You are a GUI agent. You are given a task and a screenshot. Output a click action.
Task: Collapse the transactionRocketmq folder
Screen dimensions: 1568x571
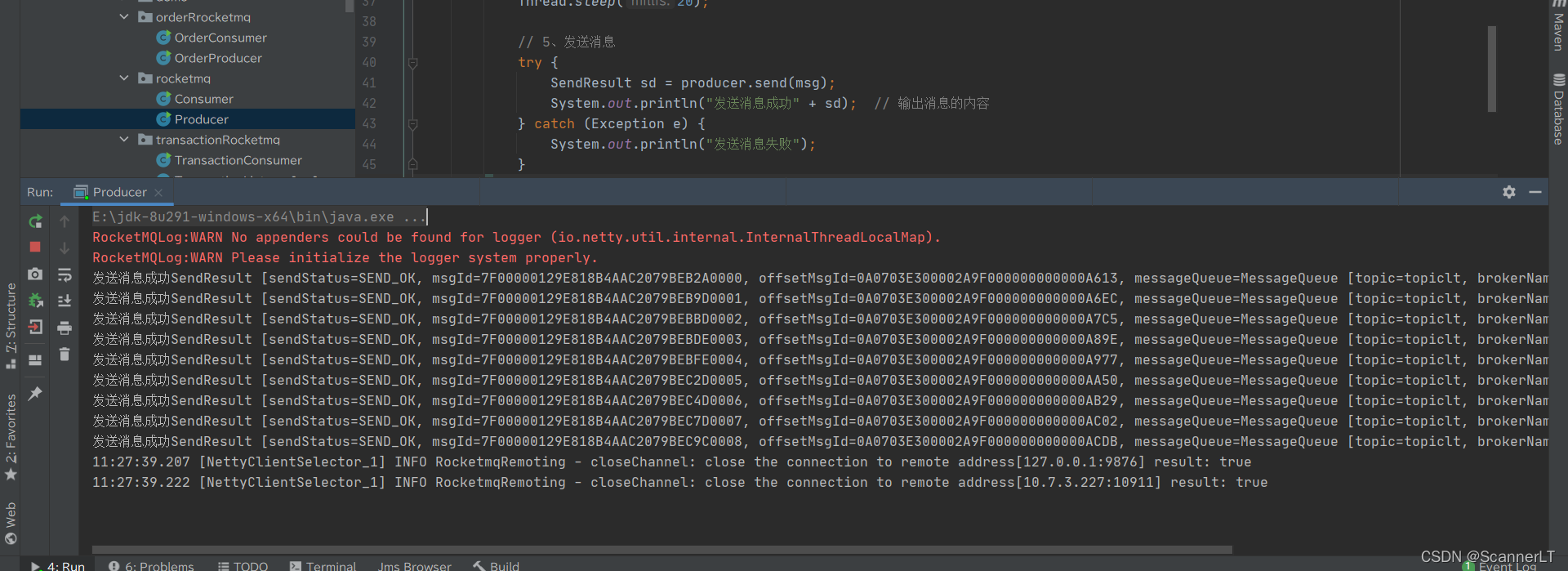(x=124, y=140)
